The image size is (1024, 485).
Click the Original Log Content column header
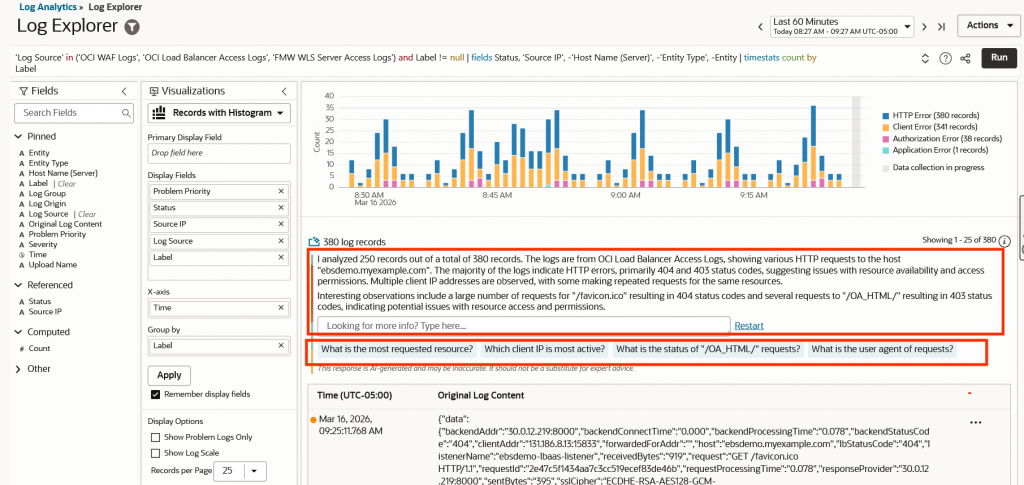tap(480, 396)
